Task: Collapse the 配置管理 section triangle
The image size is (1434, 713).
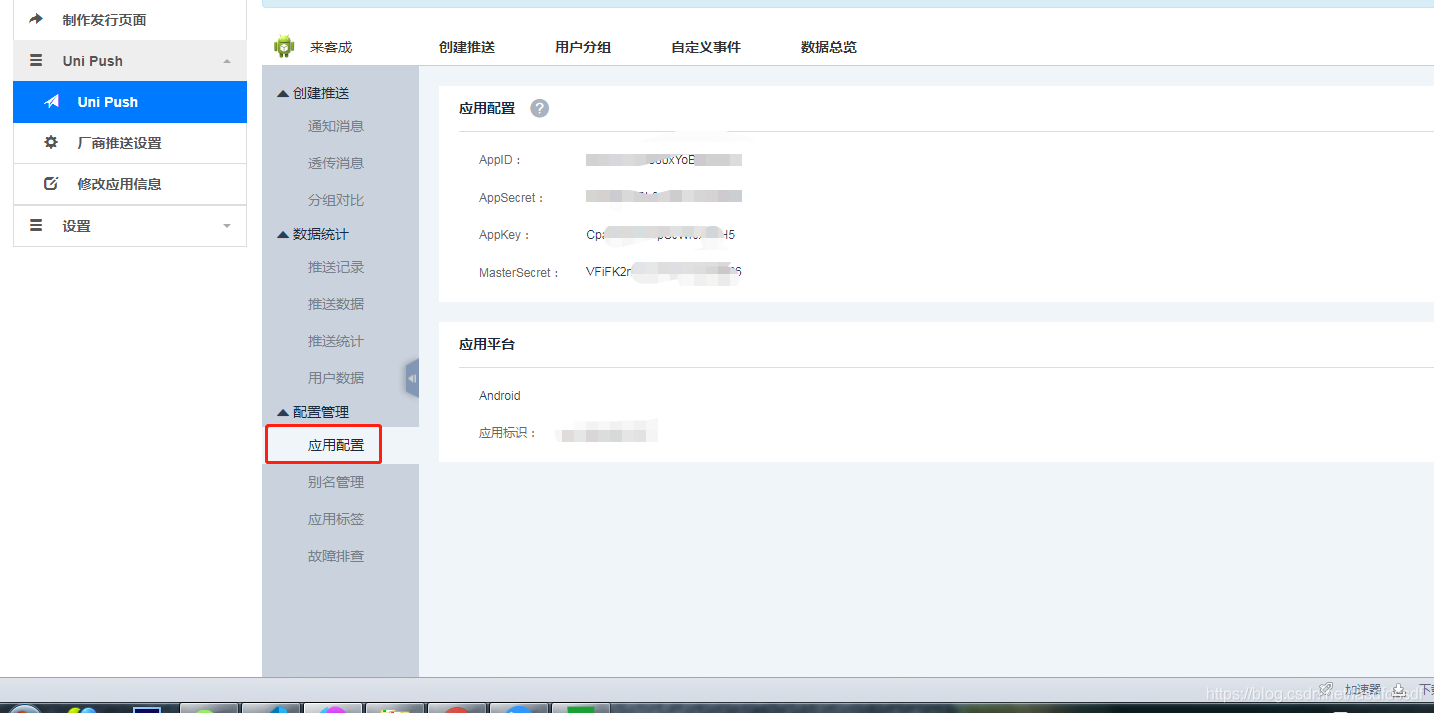Action: [283, 412]
